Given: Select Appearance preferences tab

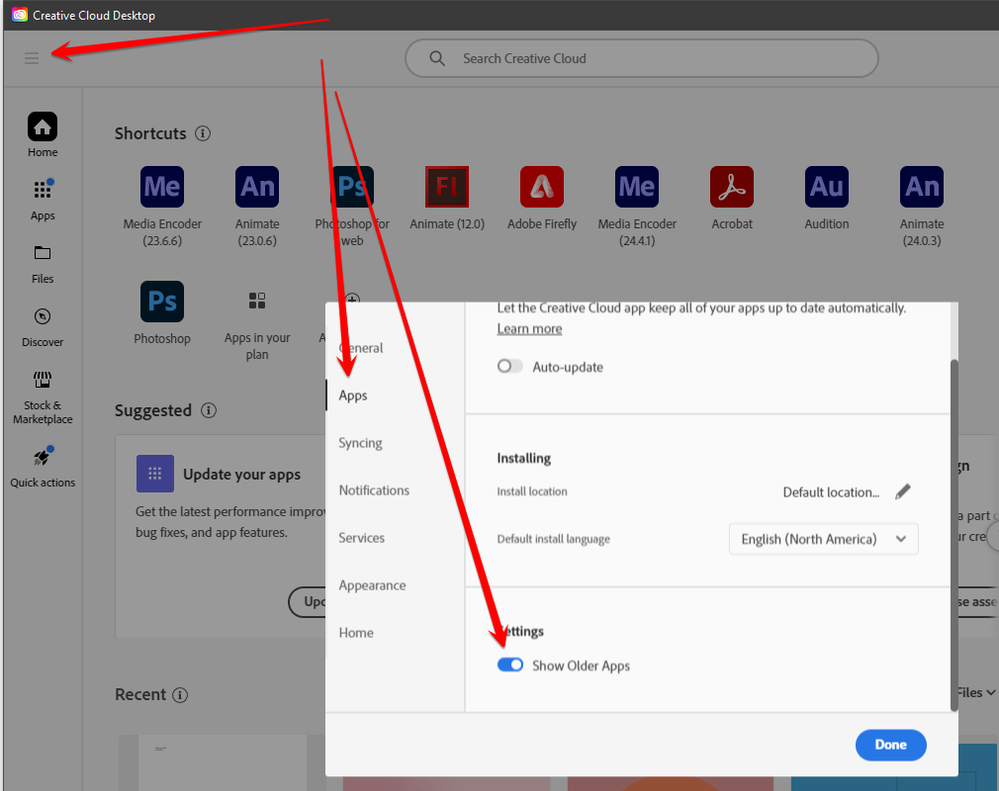Looking at the screenshot, I should (x=372, y=585).
